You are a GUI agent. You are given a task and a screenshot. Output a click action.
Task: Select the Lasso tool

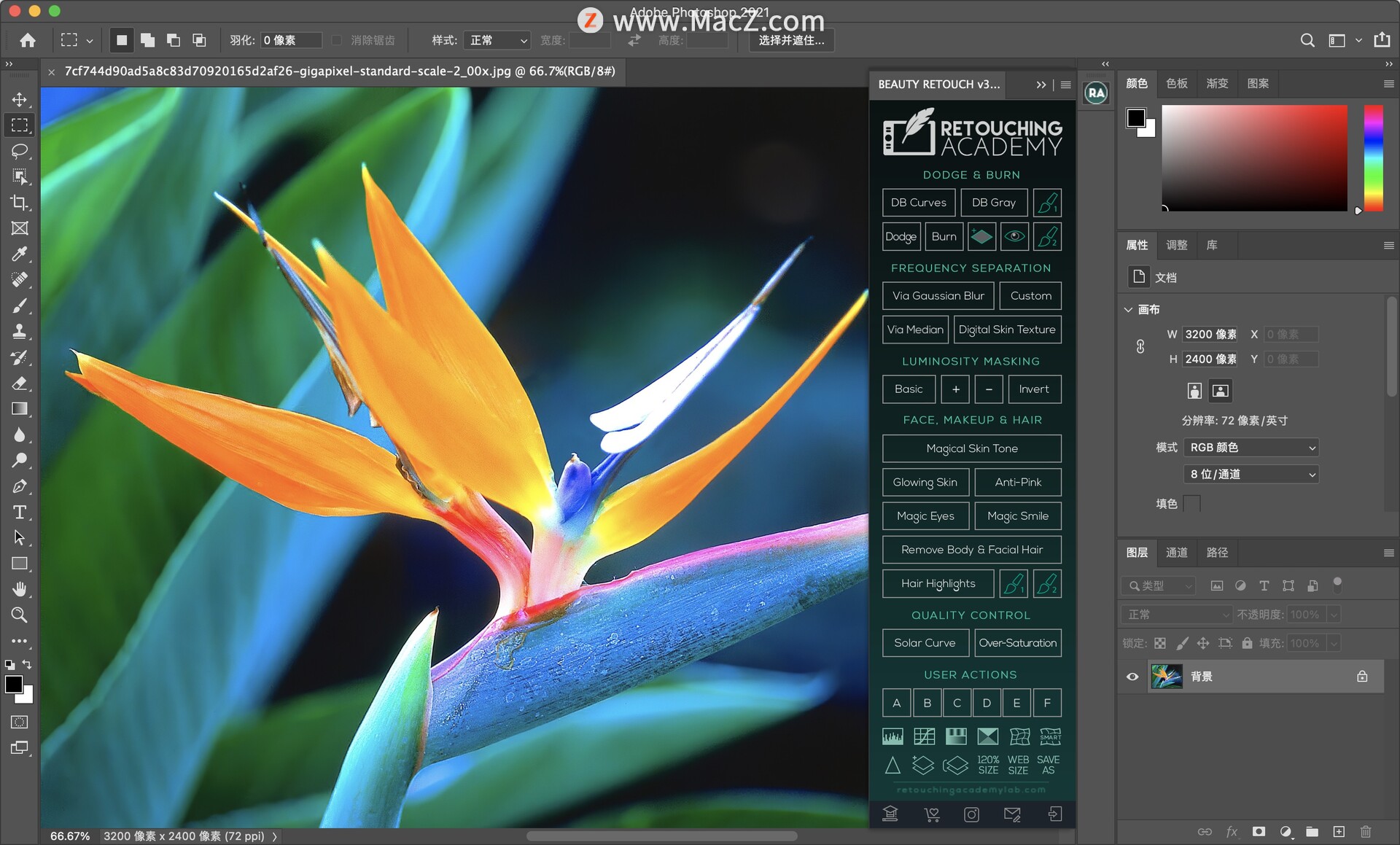pos(20,151)
